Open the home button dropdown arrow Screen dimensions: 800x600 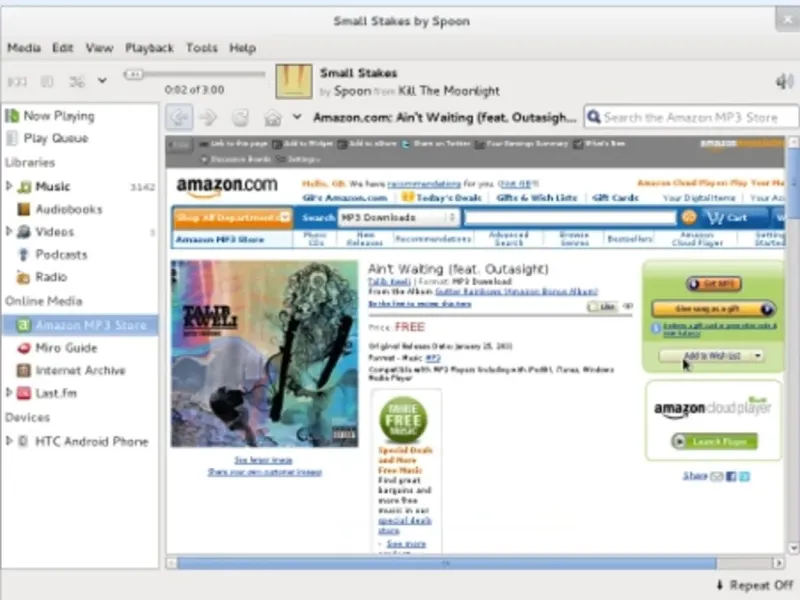(x=297, y=117)
